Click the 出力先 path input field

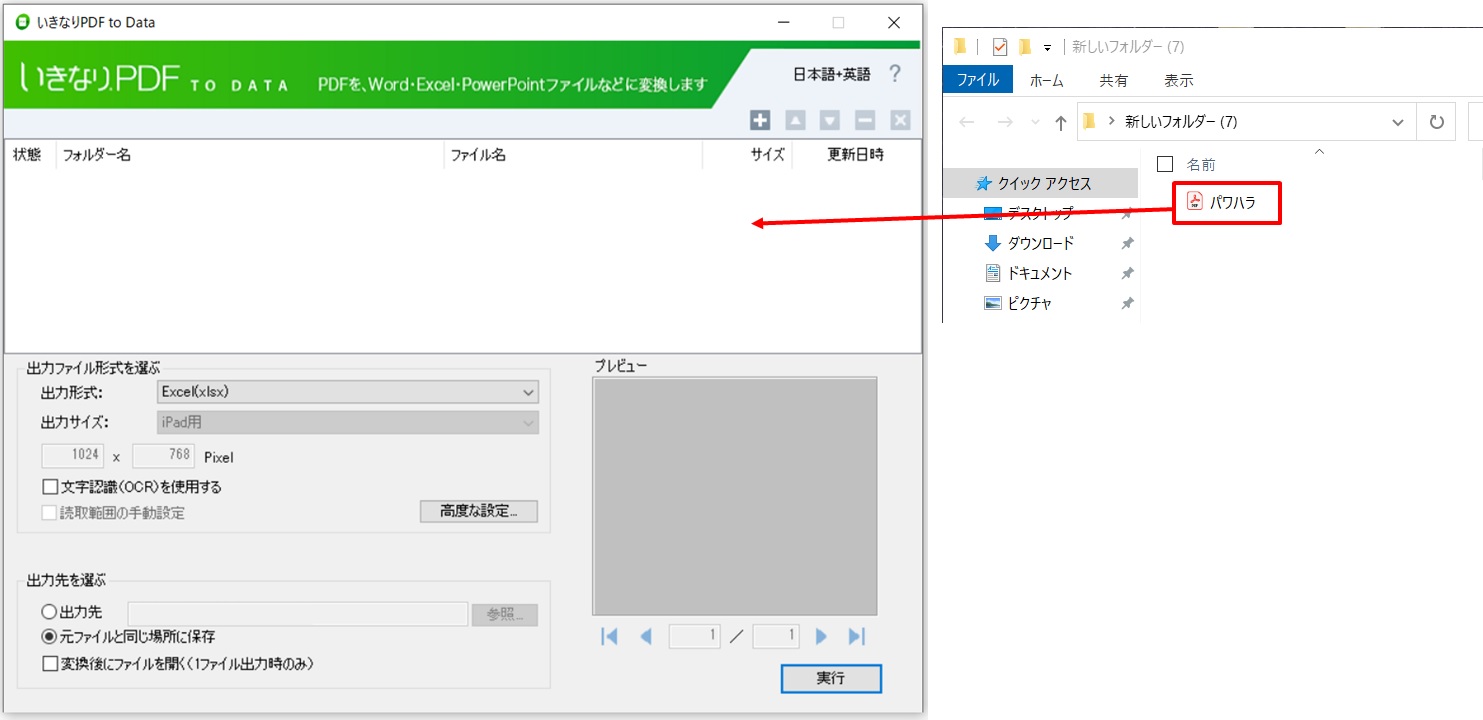298,614
